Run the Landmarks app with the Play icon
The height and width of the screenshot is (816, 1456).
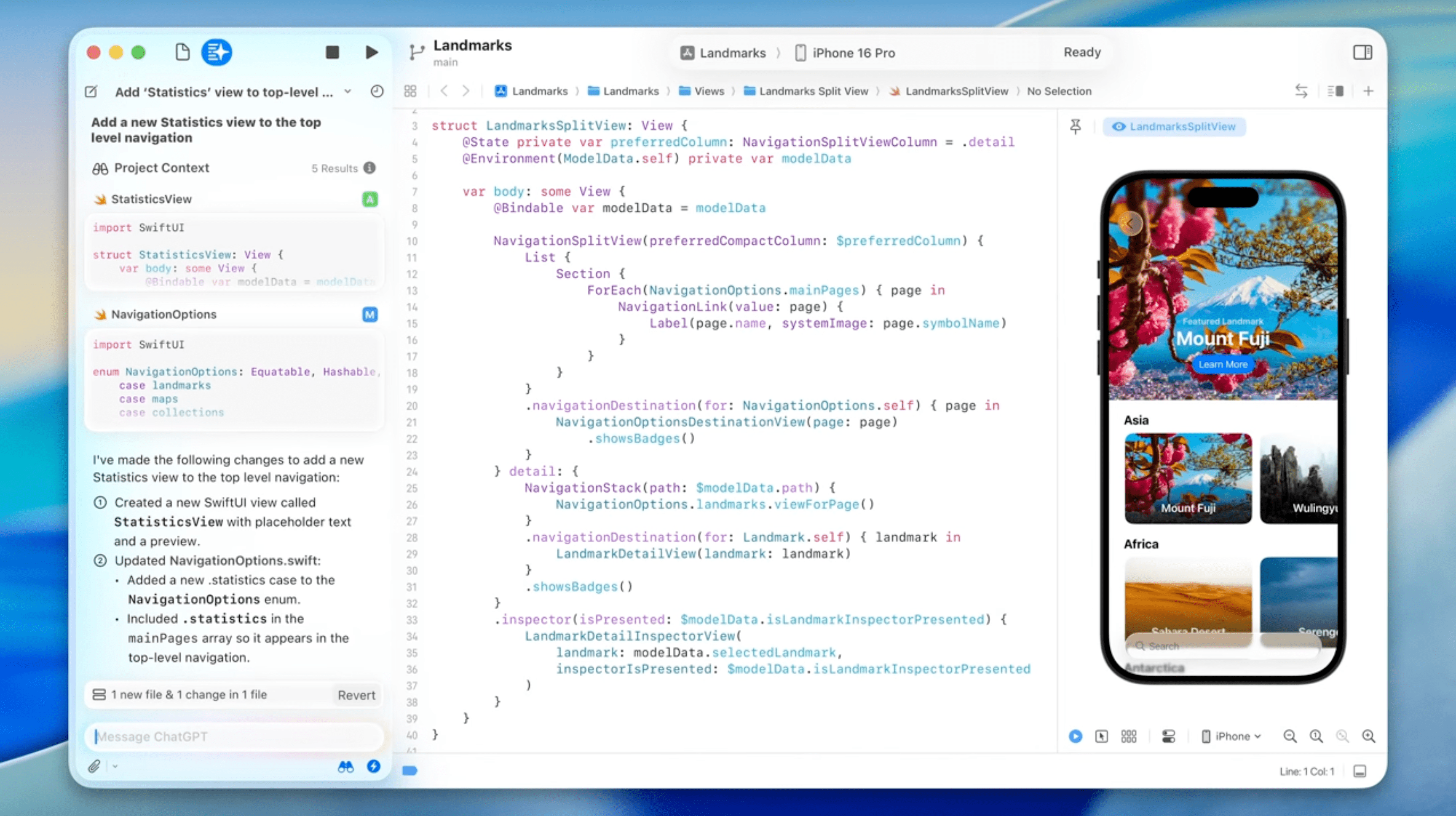pyautogui.click(x=371, y=52)
